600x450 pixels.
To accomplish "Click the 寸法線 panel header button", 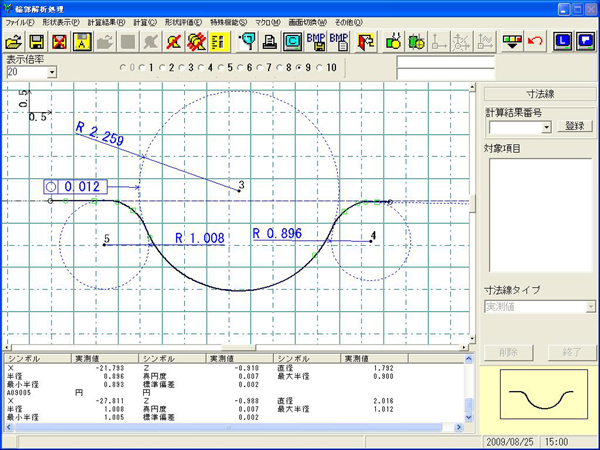I will (540, 94).
